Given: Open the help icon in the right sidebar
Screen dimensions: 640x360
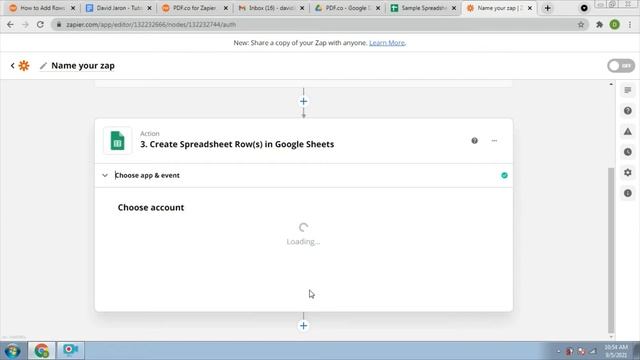Looking at the screenshot, I should pyautogui.click(x=628, y=111).
